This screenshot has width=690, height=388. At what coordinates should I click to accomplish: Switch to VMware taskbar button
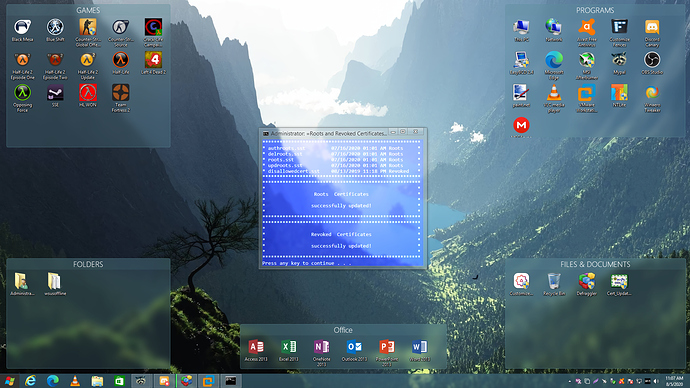(x=209, y=381)
